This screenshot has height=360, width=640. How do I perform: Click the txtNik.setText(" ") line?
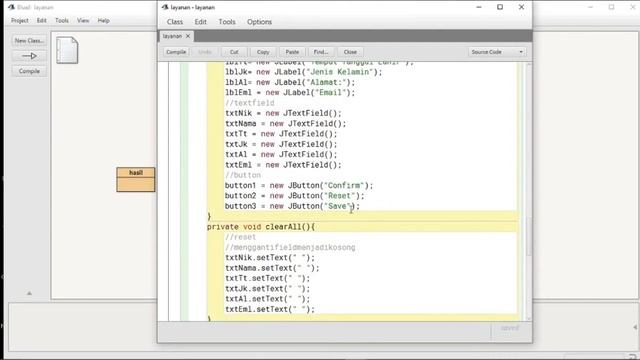point(270,258)
